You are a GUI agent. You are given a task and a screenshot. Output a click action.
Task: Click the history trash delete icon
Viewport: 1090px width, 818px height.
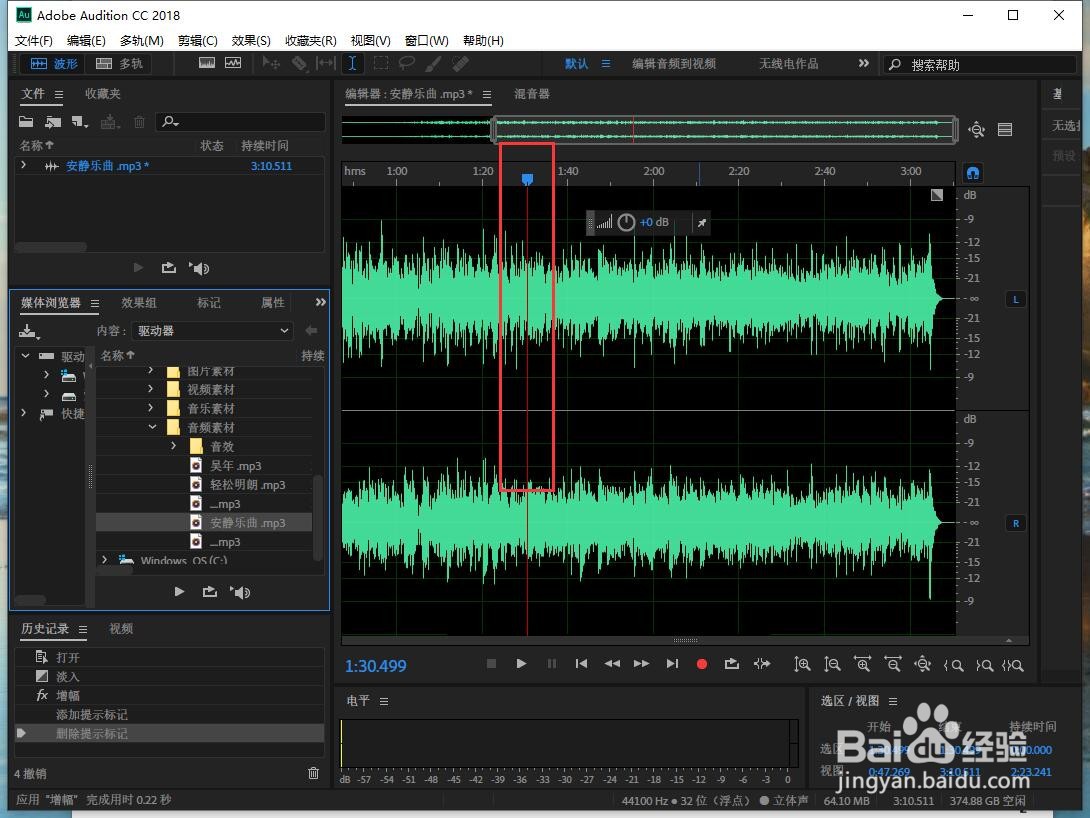(314, 773)
